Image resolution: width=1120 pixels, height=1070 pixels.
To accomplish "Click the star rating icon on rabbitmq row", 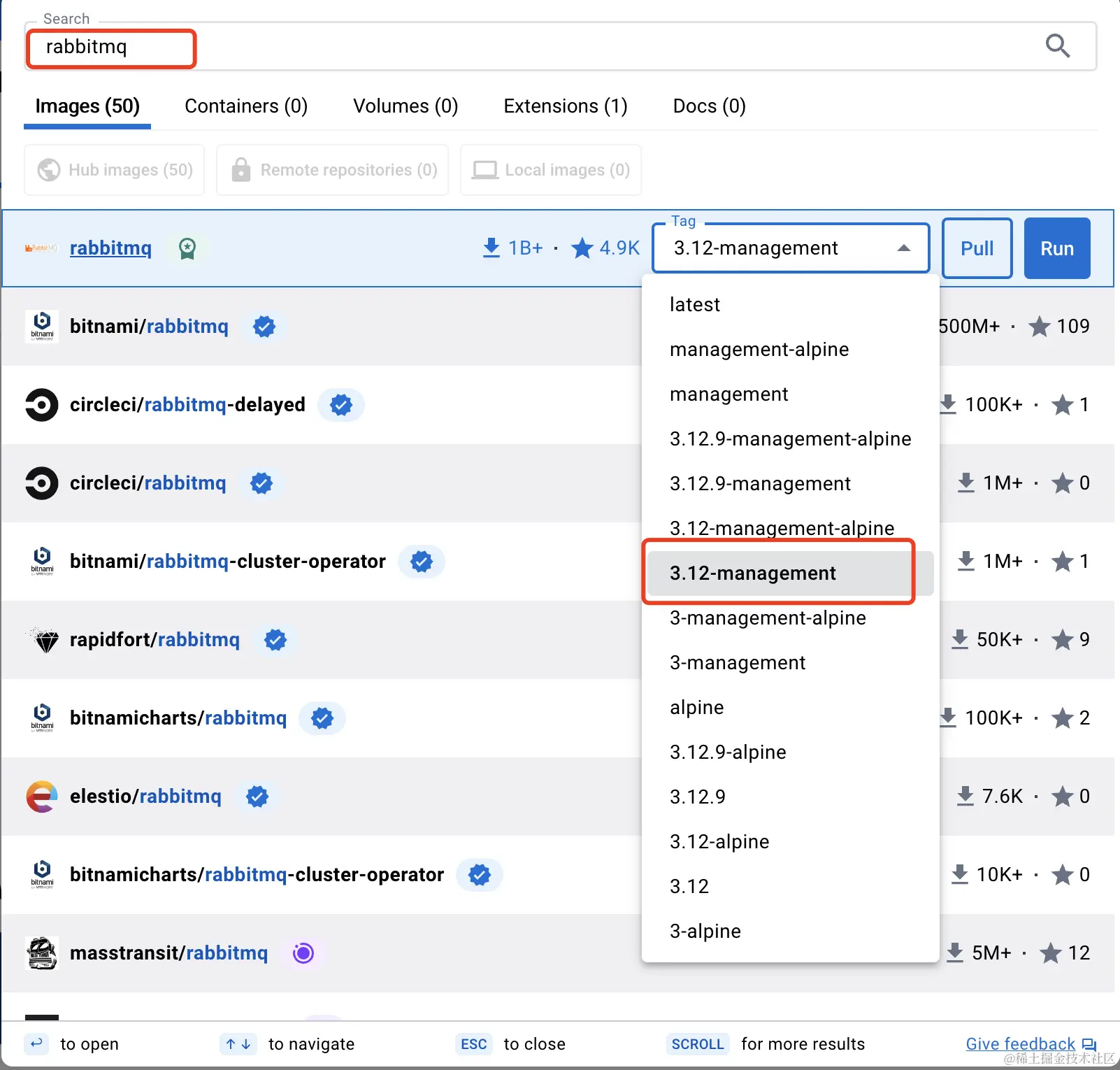I will click(x=582, y=248).
